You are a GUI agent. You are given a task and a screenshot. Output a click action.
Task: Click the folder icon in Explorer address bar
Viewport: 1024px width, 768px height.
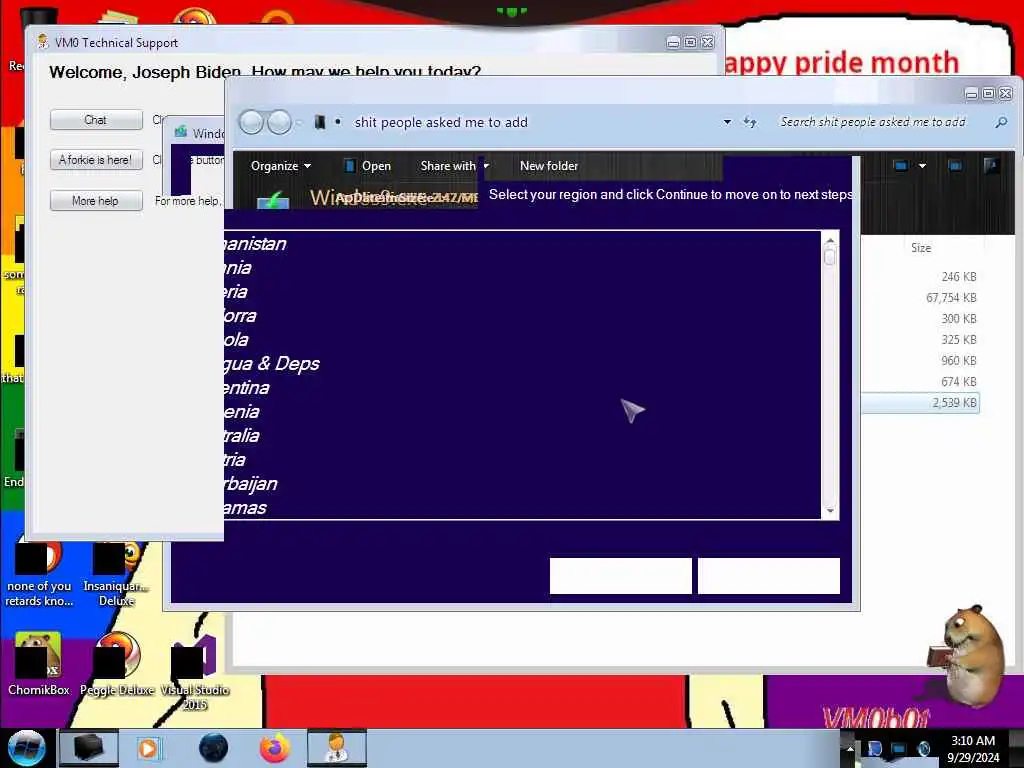coord(320,122)
